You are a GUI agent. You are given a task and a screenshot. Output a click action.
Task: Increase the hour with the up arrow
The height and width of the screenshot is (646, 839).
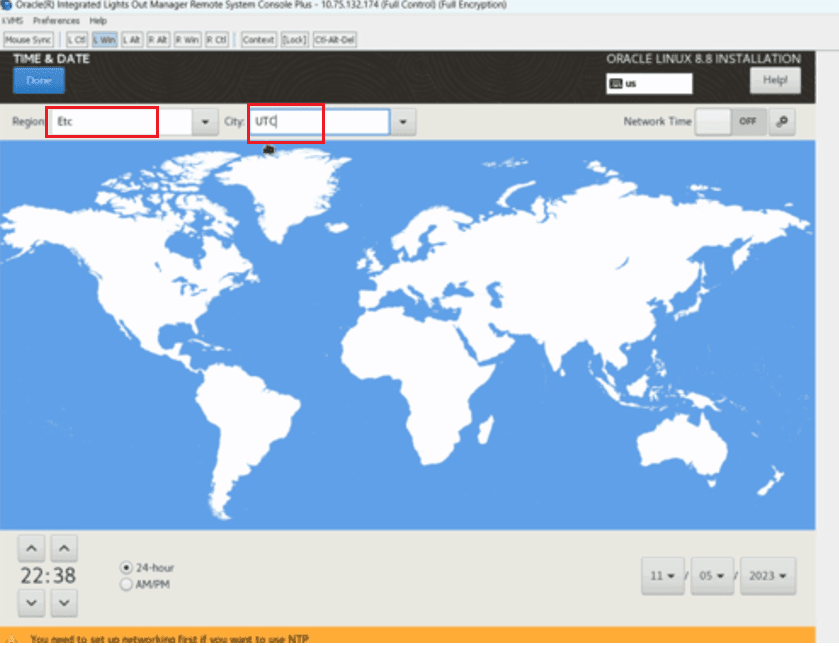(x=32, y=548)
